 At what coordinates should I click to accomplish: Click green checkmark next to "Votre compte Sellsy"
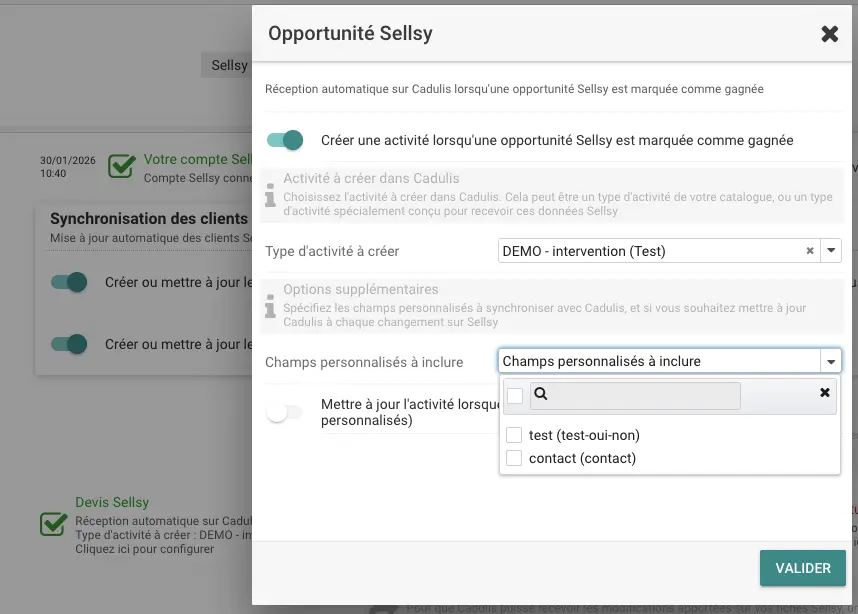[x=120, y=166]
